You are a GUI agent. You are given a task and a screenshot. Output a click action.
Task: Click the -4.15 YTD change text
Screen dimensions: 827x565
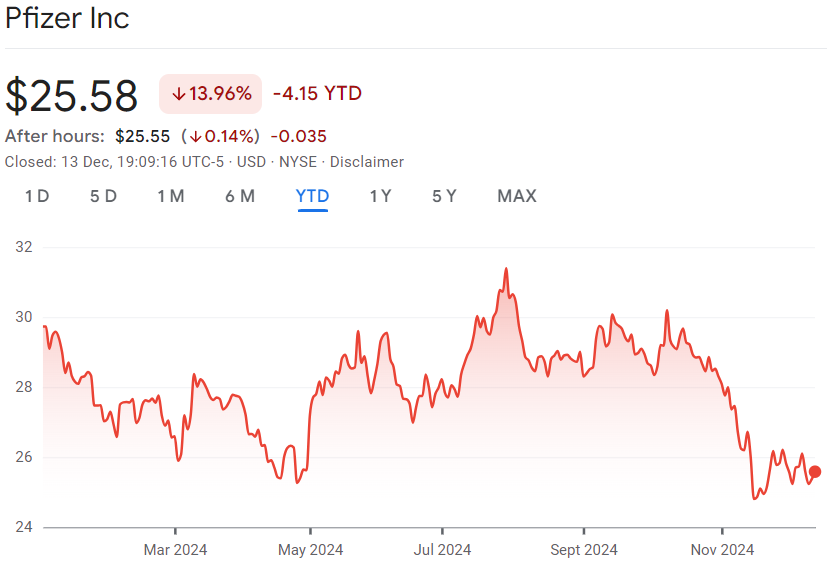pos(318,94)
